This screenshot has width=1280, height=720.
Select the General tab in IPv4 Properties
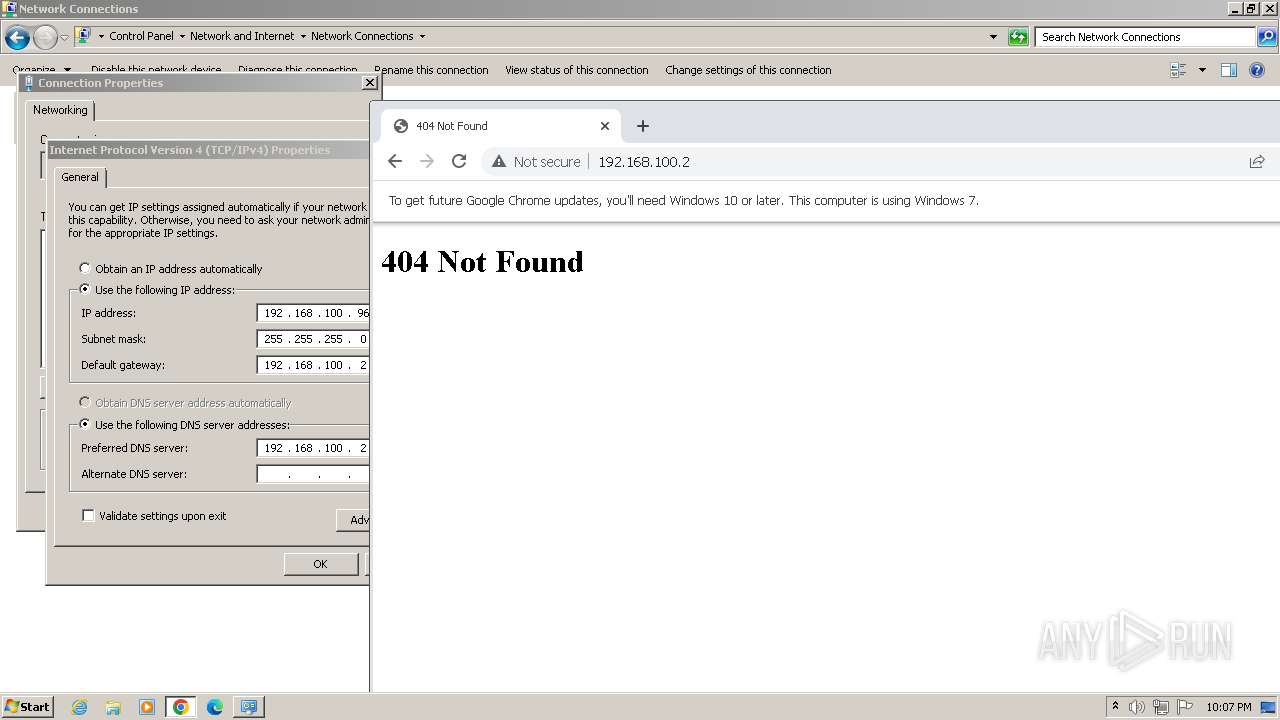[x=80, y=177]
